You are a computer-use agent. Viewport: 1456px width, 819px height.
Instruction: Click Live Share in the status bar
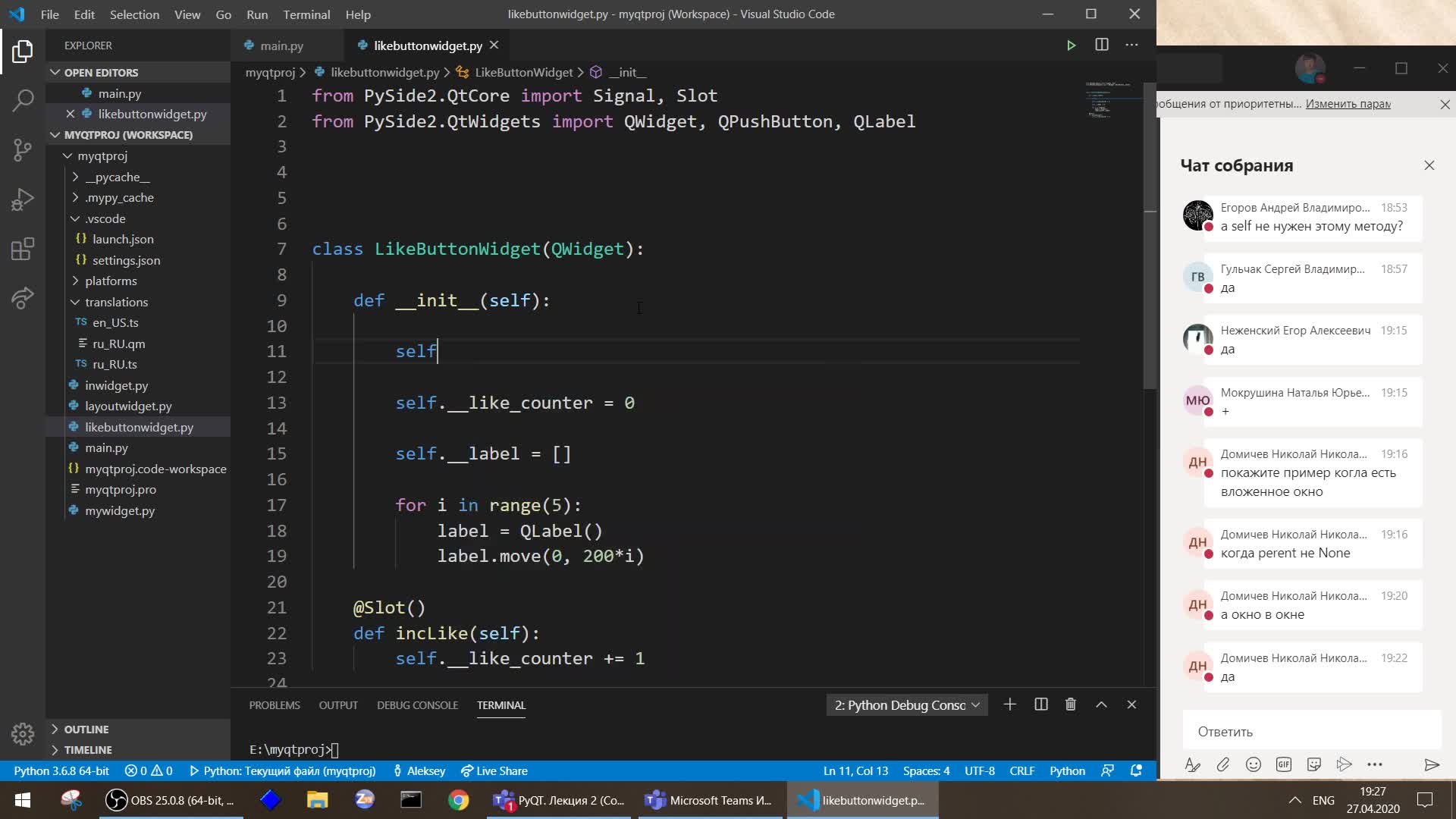[494, 770]
